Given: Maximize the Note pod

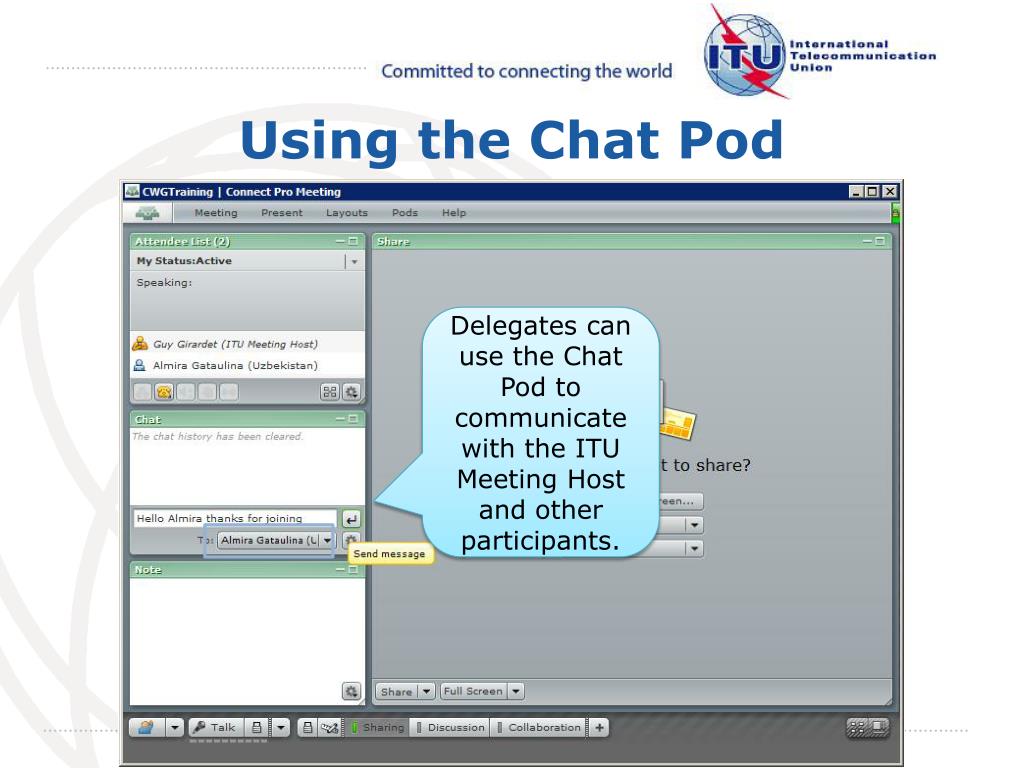Looking at the screenshot, I should click(353, 569).
